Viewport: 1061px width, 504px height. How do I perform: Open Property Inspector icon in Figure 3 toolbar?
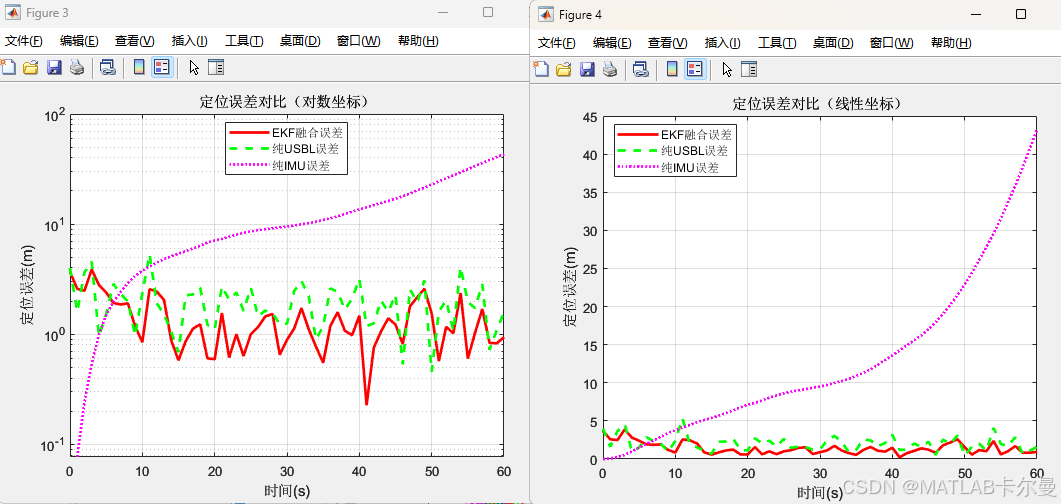[216, 67]
